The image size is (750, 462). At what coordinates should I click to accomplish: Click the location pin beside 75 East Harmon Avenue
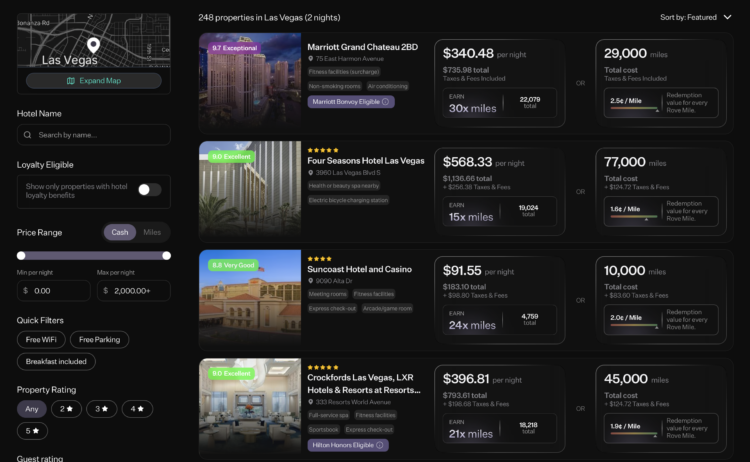click(310, 59)
